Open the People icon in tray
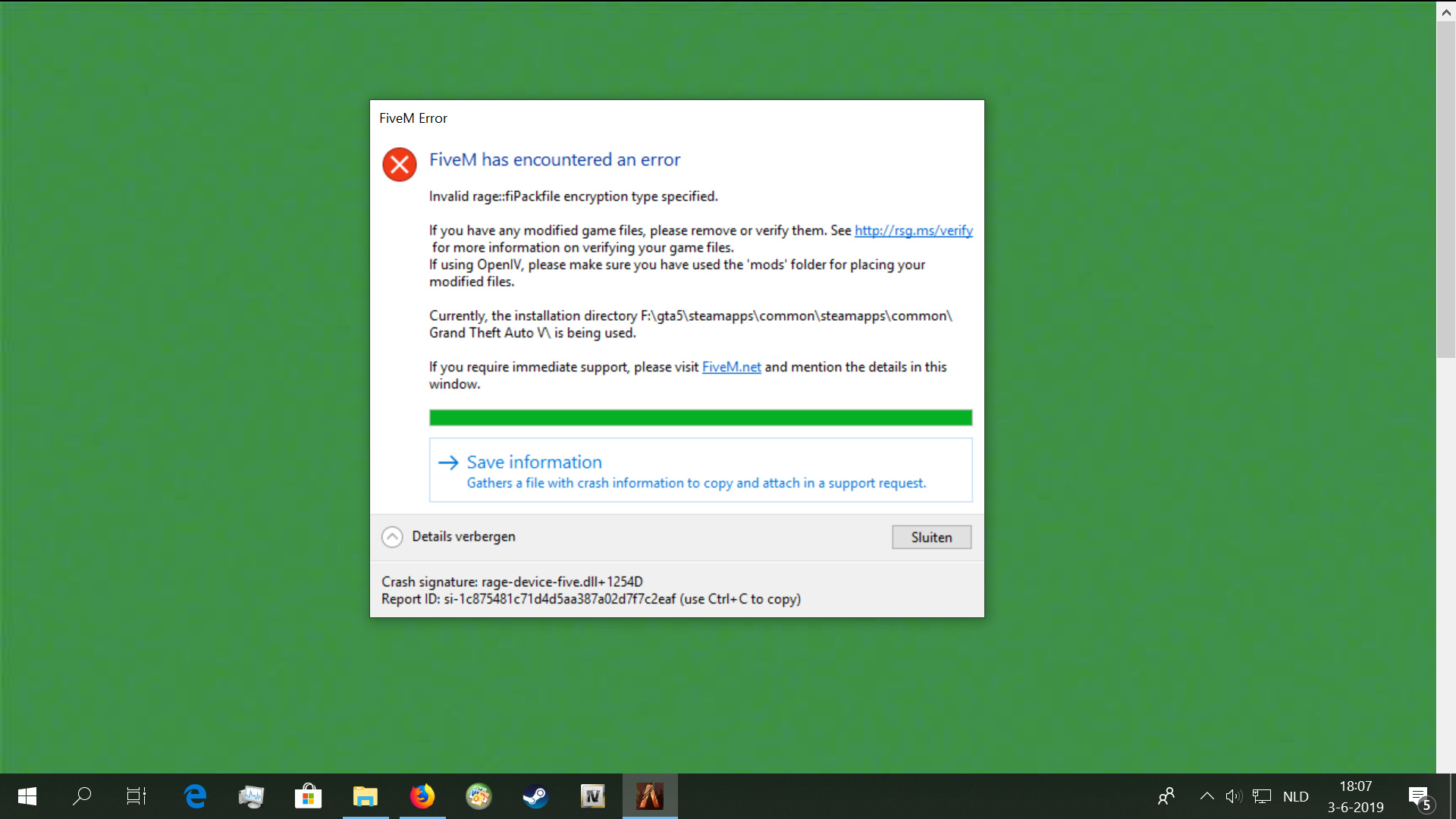This screenshot has height=819, width=1456. 1166,796
